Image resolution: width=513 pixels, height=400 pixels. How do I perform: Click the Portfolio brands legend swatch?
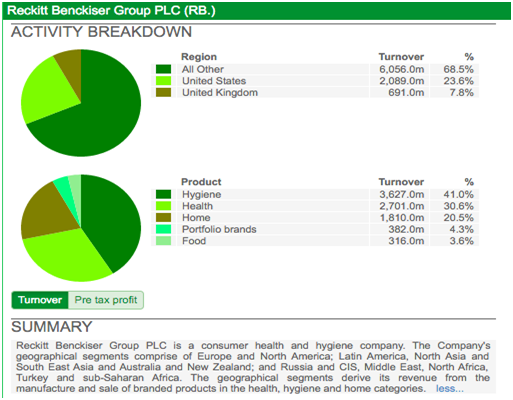[x=163, y=229]
